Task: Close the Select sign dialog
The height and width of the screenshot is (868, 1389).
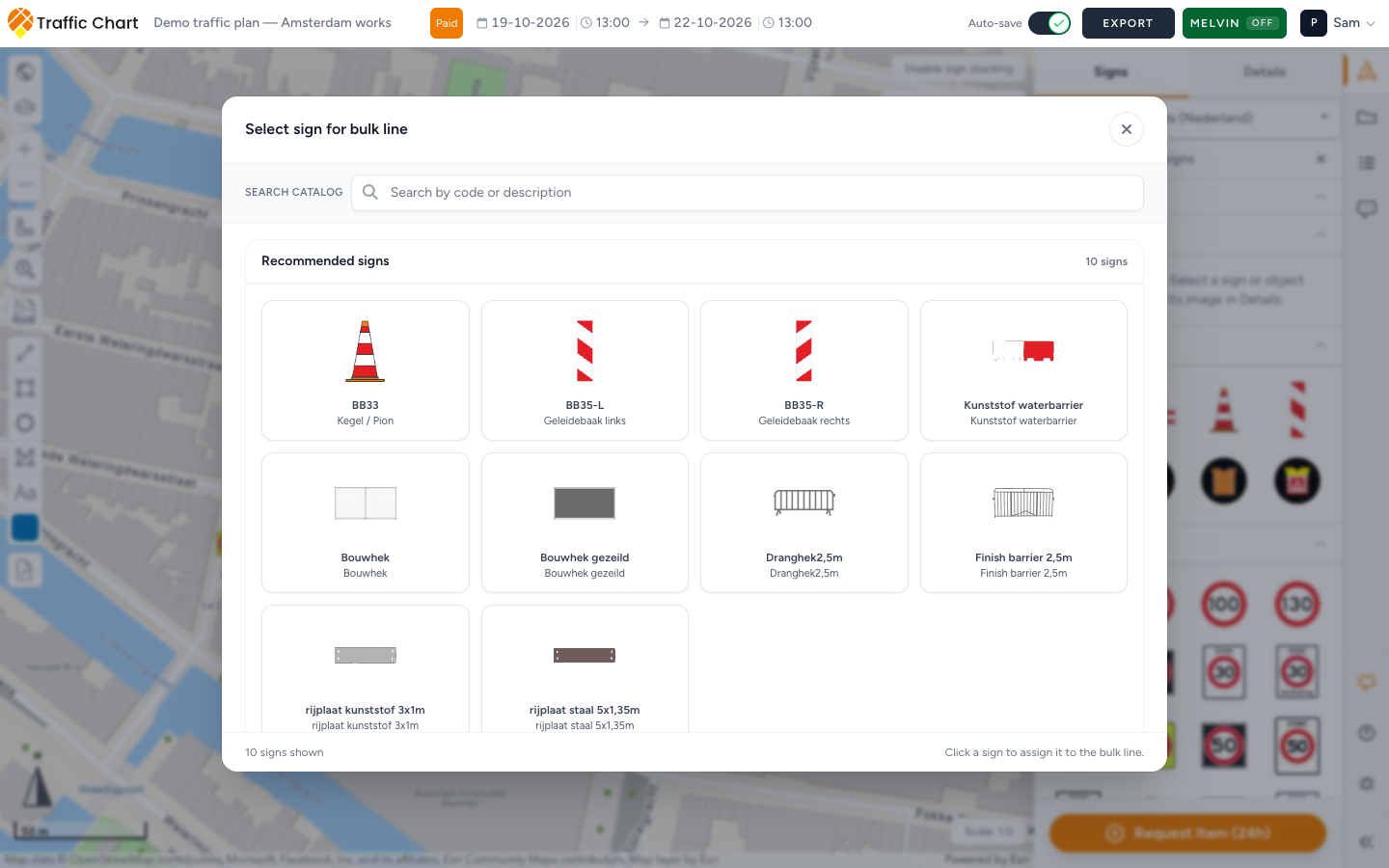Action: click(x=1126, y=129)
